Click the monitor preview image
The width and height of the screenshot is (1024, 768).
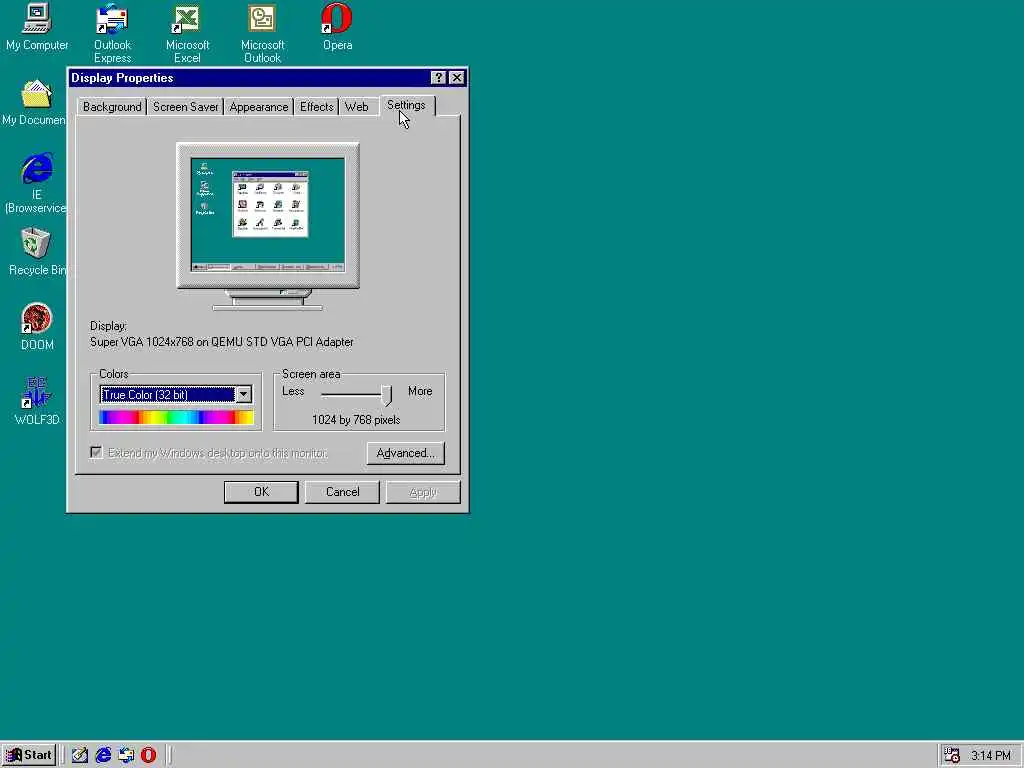(268, 226)
